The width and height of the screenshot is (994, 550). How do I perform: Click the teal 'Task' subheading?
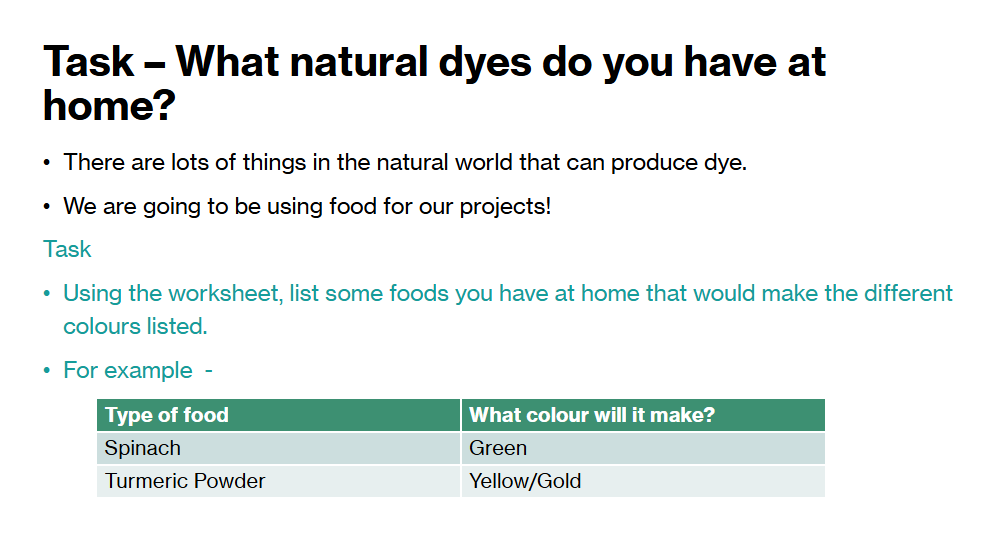pyautogui.click(x=67, y=249)
